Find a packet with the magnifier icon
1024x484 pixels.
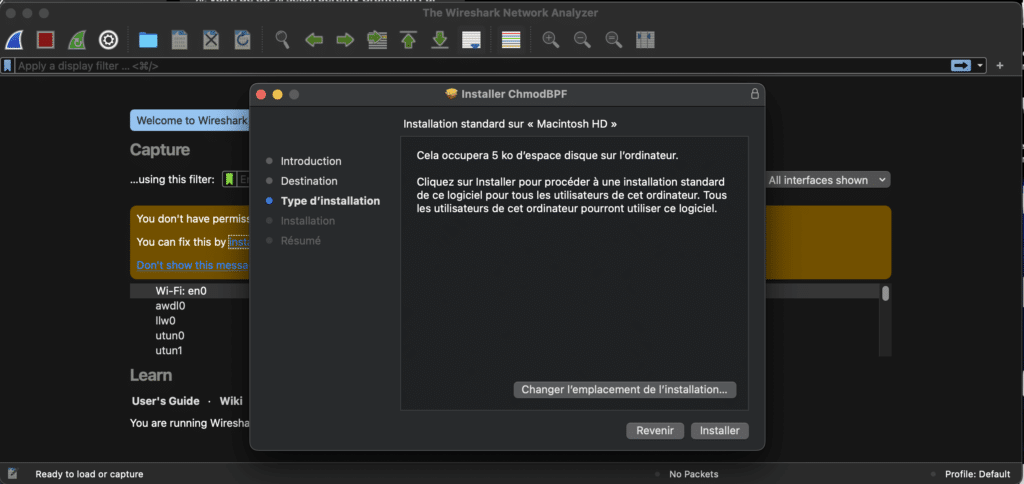tap(282, 40)
